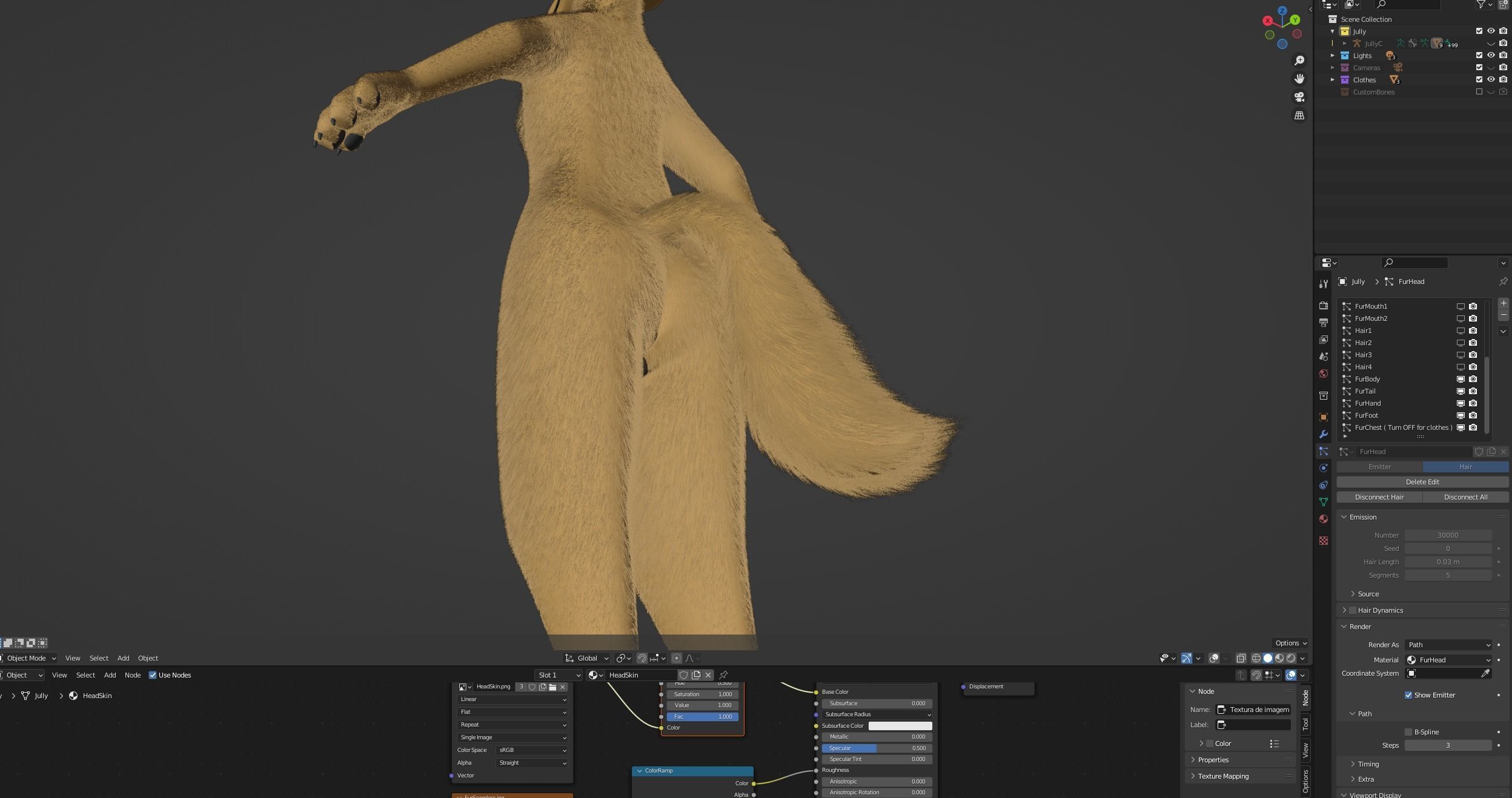This screenshot has width=1512, height=798.
Task: Toggle Use Nodes checkbox
Action: click(x=153, y=675)
